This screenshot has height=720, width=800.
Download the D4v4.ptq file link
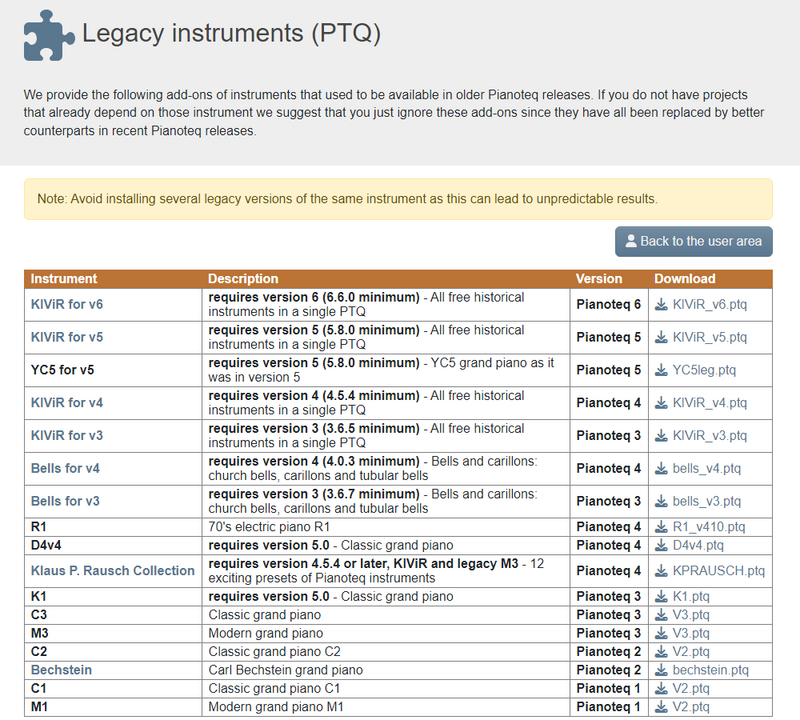click(698, 545)
